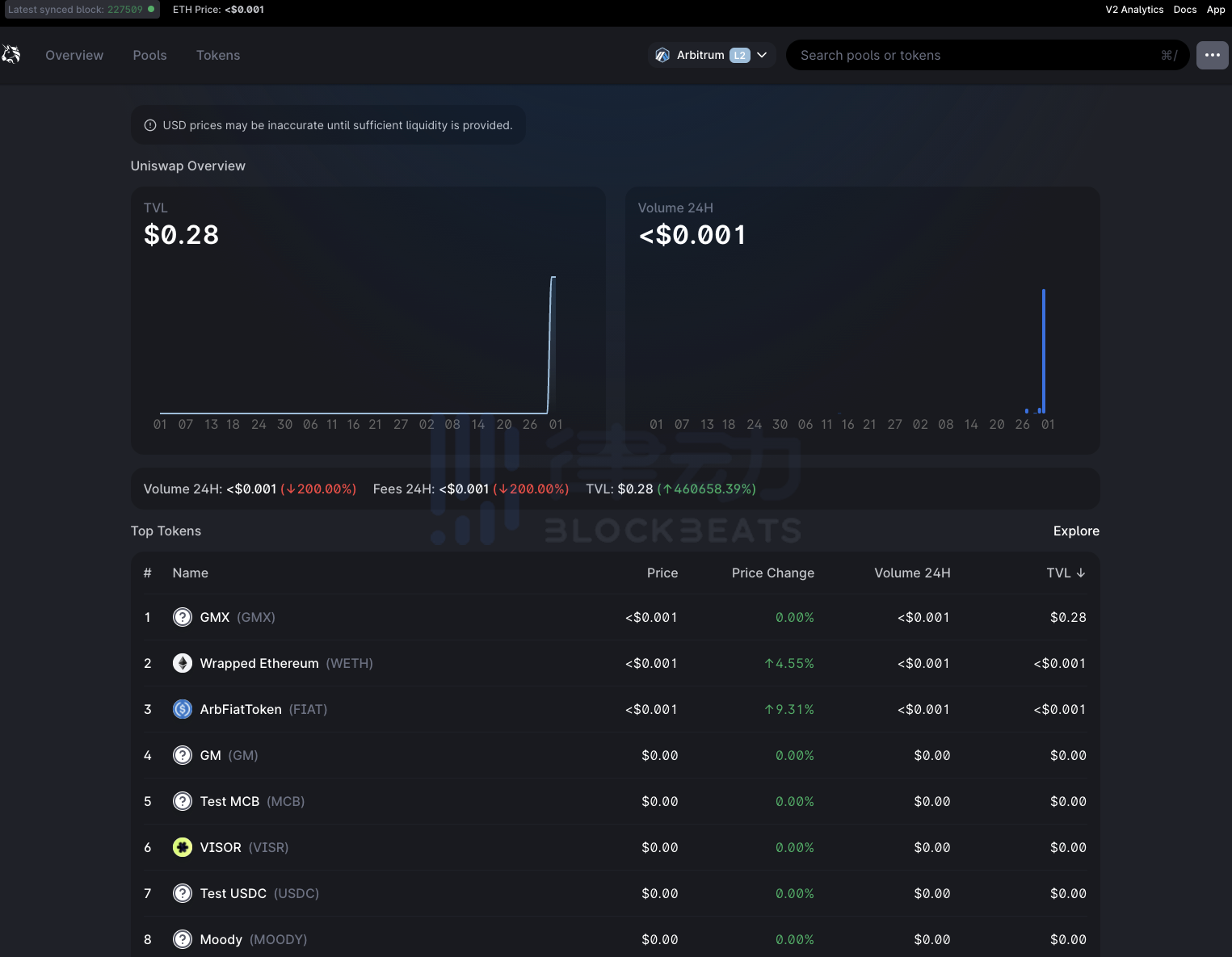Click GMX row TVL value $0.28
Screen dimensions: 1232x957
point(1068,617)
